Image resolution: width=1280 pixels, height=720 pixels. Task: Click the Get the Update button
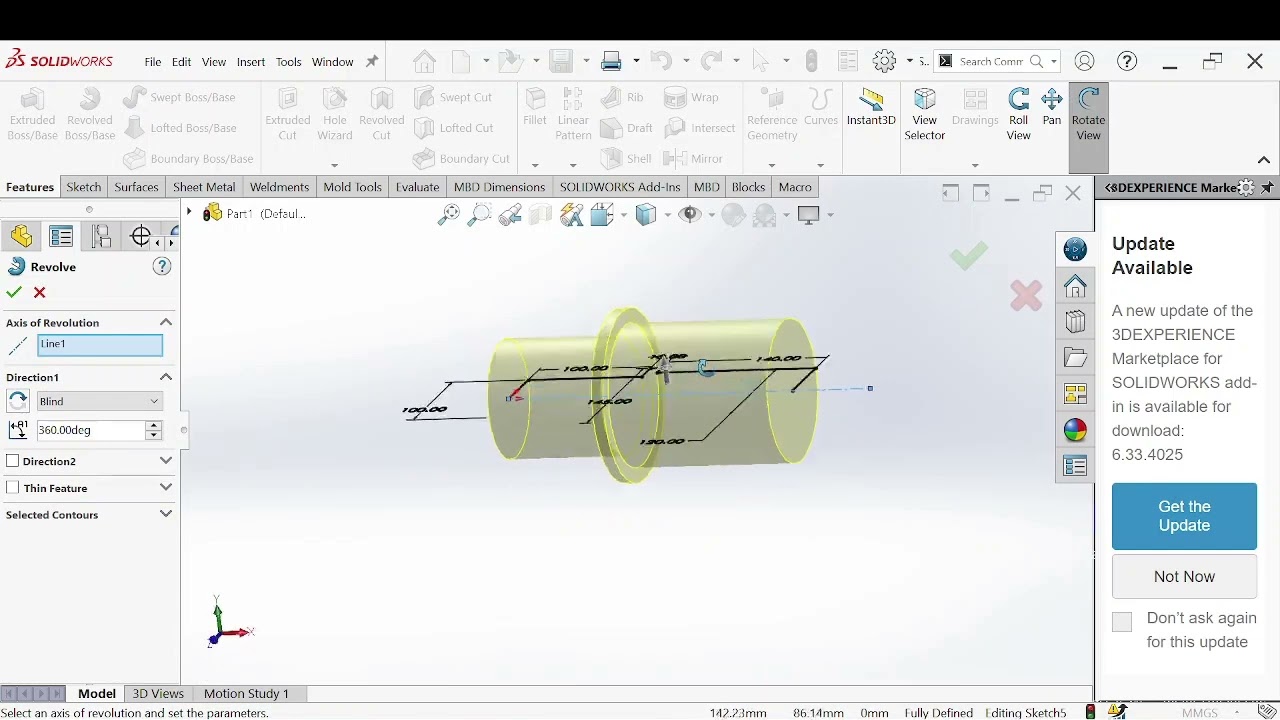click(1184, 516)
